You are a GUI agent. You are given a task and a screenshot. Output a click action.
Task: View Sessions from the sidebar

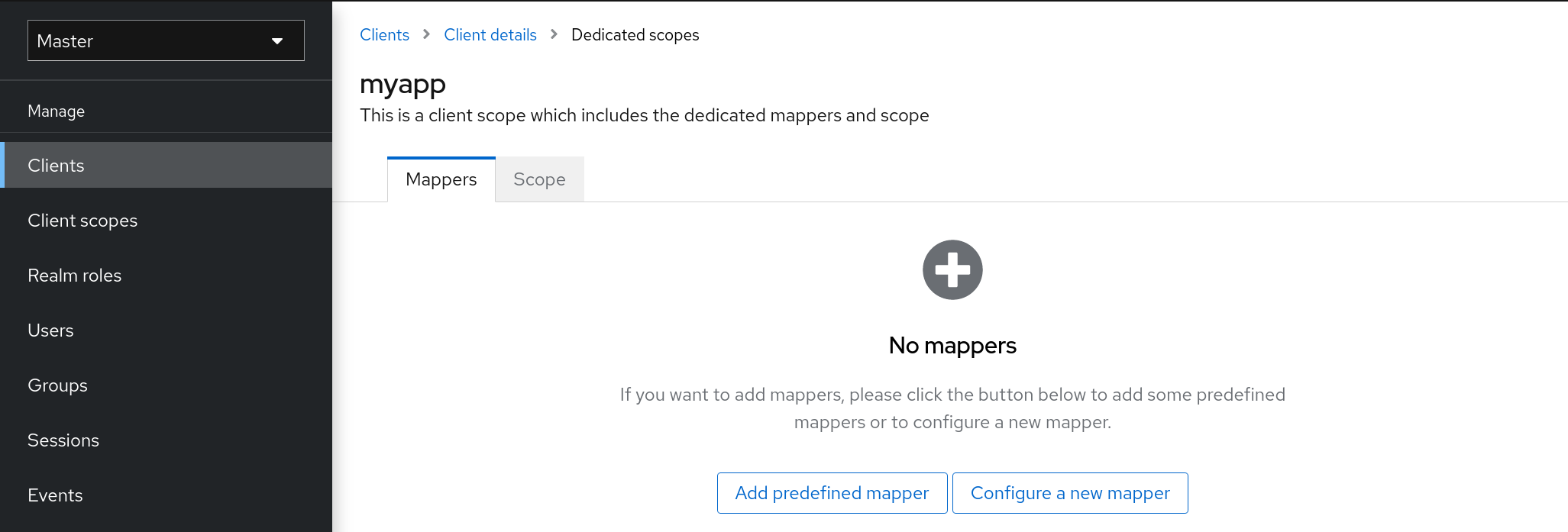click(63, 440)
